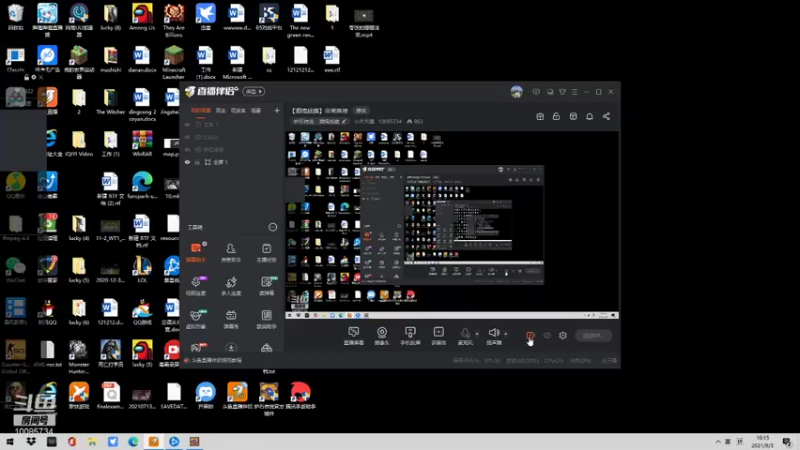Image resolution: width=800 pixels, height=450 pixels.
Task: Open the toolbox tool right of 多人连麦
Action: coord(266,286)
